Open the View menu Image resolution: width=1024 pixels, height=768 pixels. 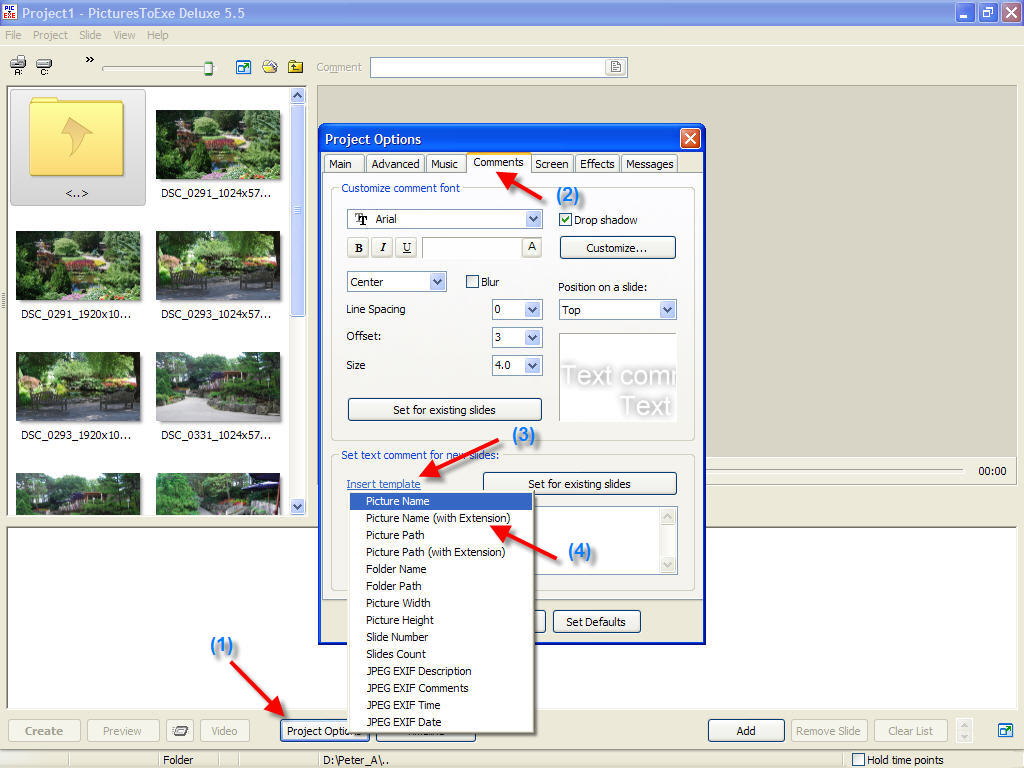124,35
